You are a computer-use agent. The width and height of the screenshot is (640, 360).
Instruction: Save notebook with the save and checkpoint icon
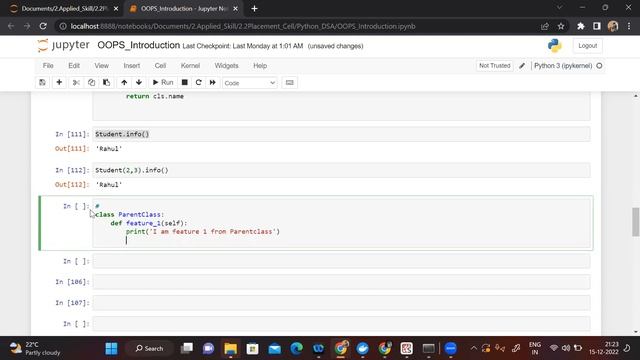(42, 82)
